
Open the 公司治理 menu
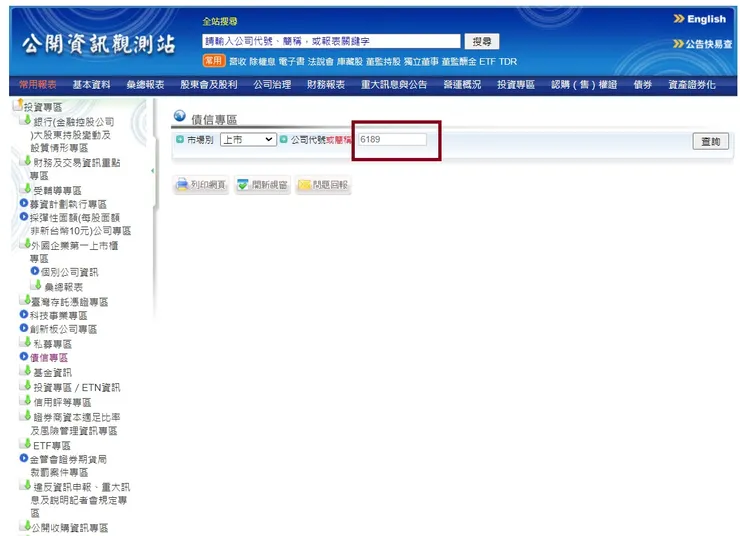click(272, 84)
